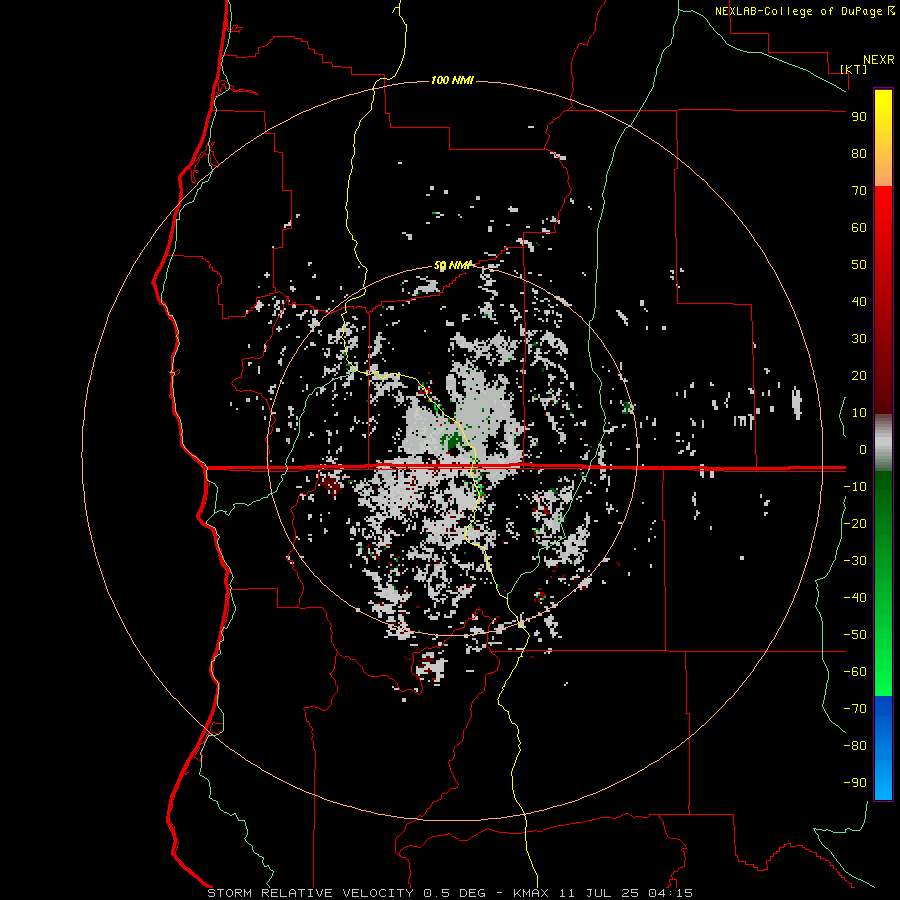Click the gray zero-velocity segment of the color bar
The width and height of the screenshot is (900, 900).
click(883, 443)
